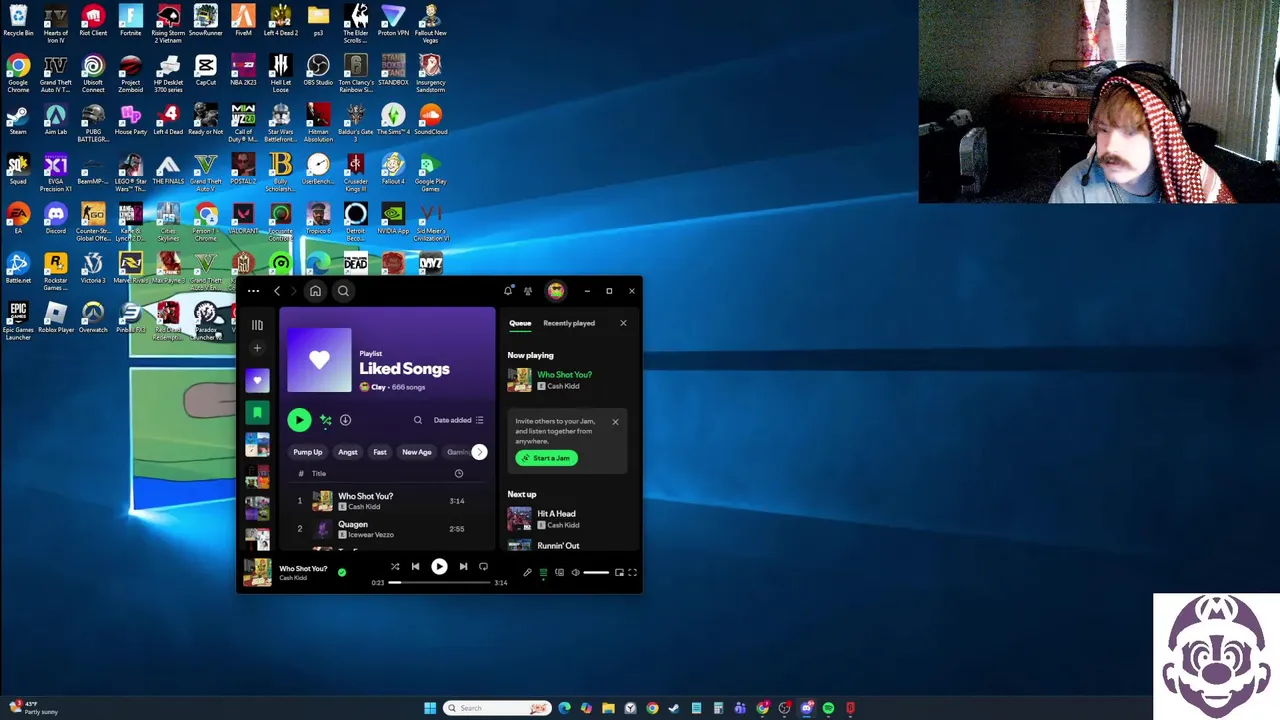The image size is (1280, 720).
Task: Start a Jam session
Action: coord(547,458)
